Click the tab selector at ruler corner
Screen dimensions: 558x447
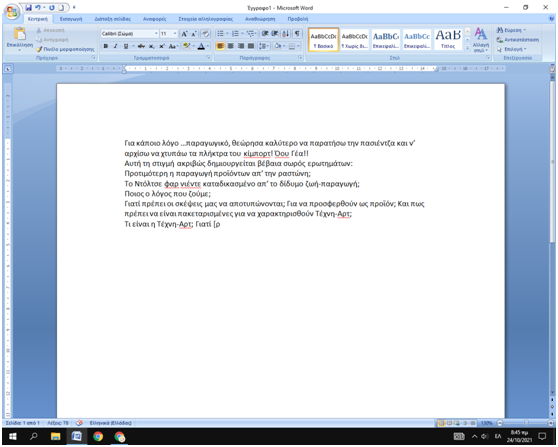[8, 69]
